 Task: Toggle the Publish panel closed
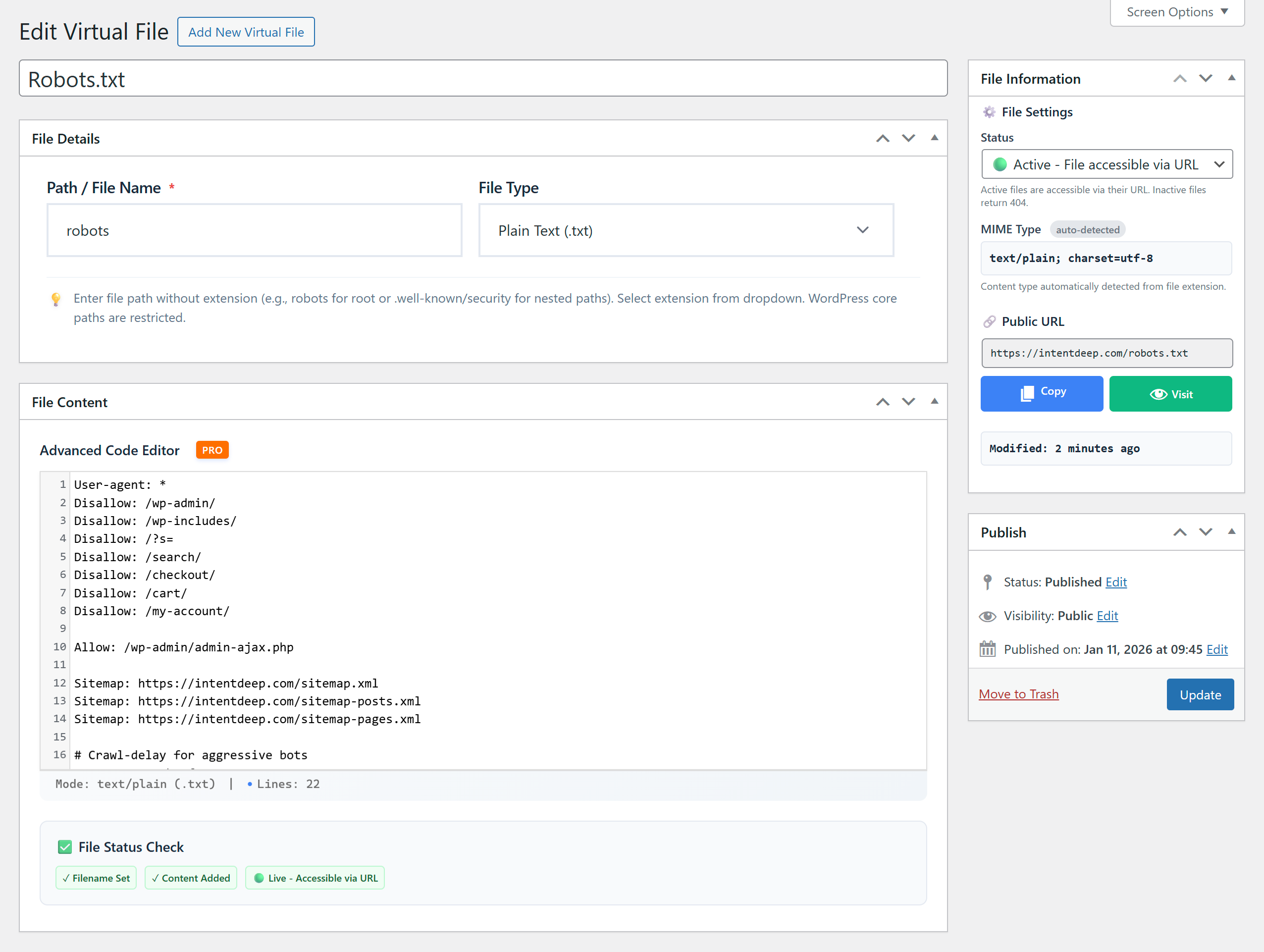click(1231, 531)
